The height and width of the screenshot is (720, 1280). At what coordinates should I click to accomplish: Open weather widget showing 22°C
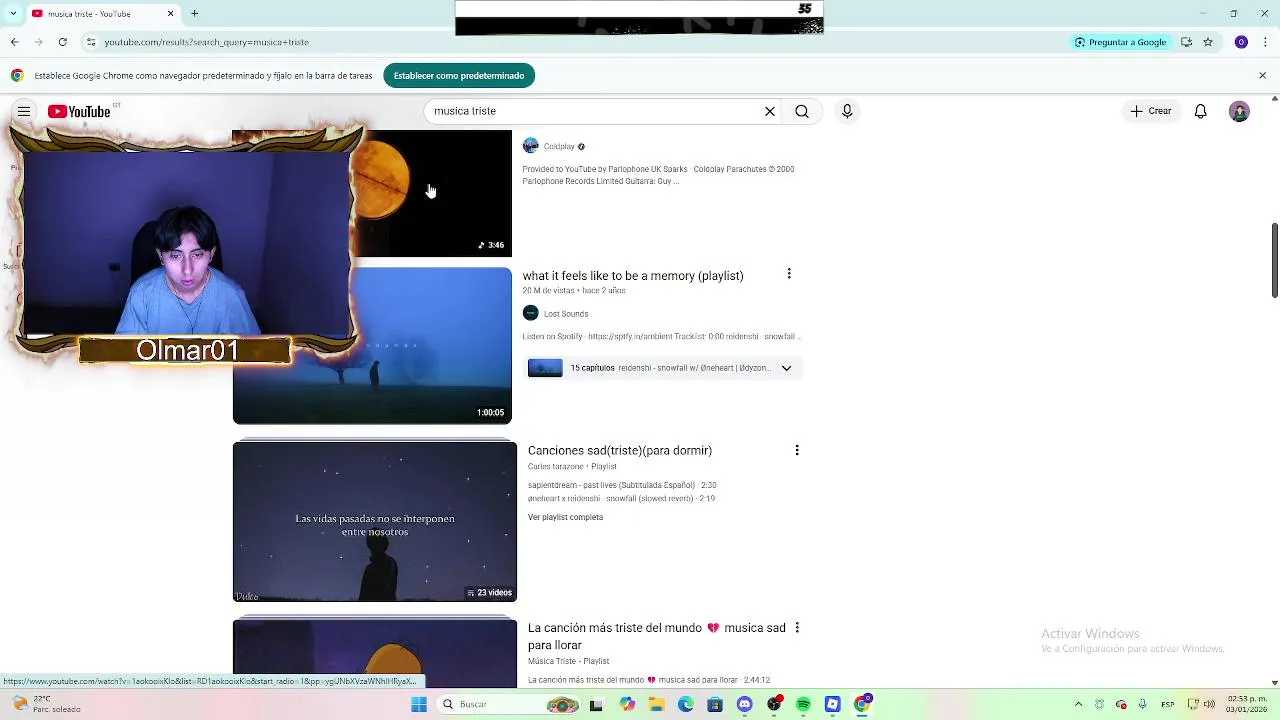pyautogui.click(x=45, y=704)
